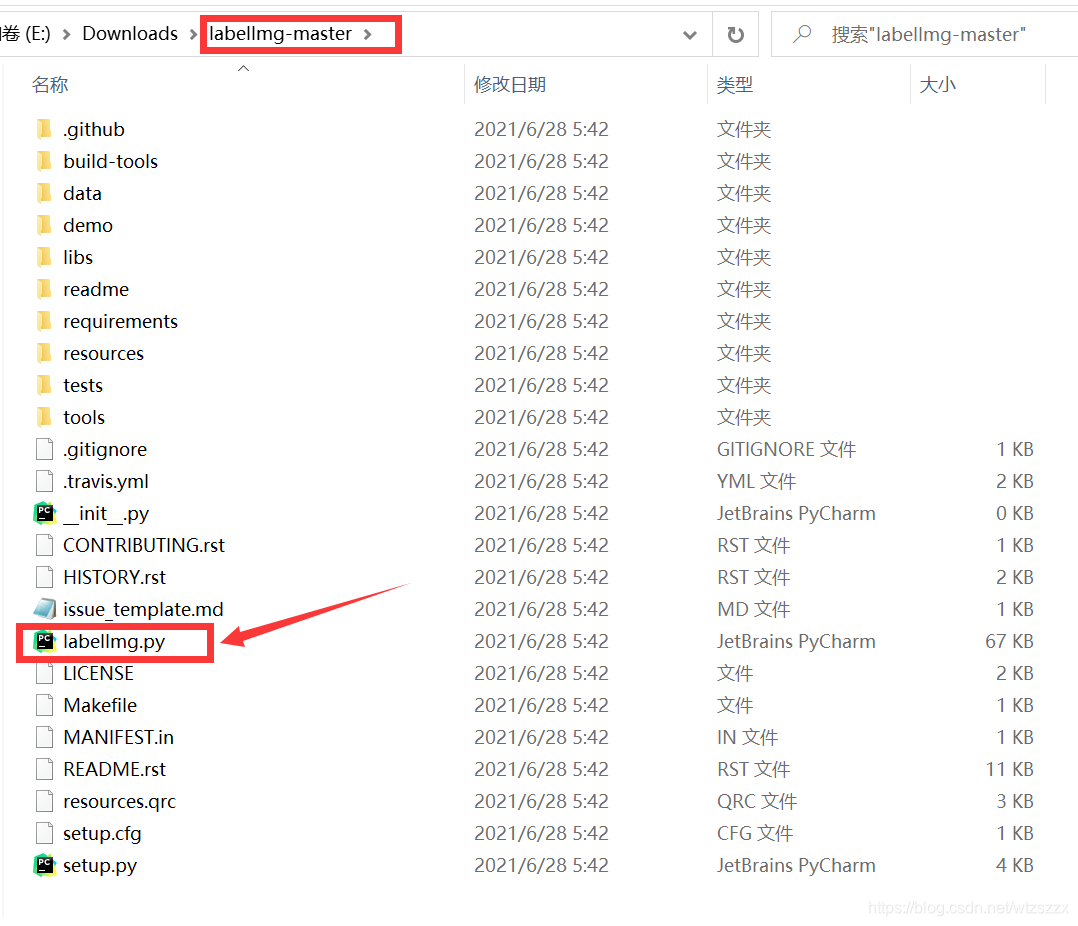Viewport: 1078px width, 926px height.
Task: Click the search labelImg-master input field
Action: 929,34
